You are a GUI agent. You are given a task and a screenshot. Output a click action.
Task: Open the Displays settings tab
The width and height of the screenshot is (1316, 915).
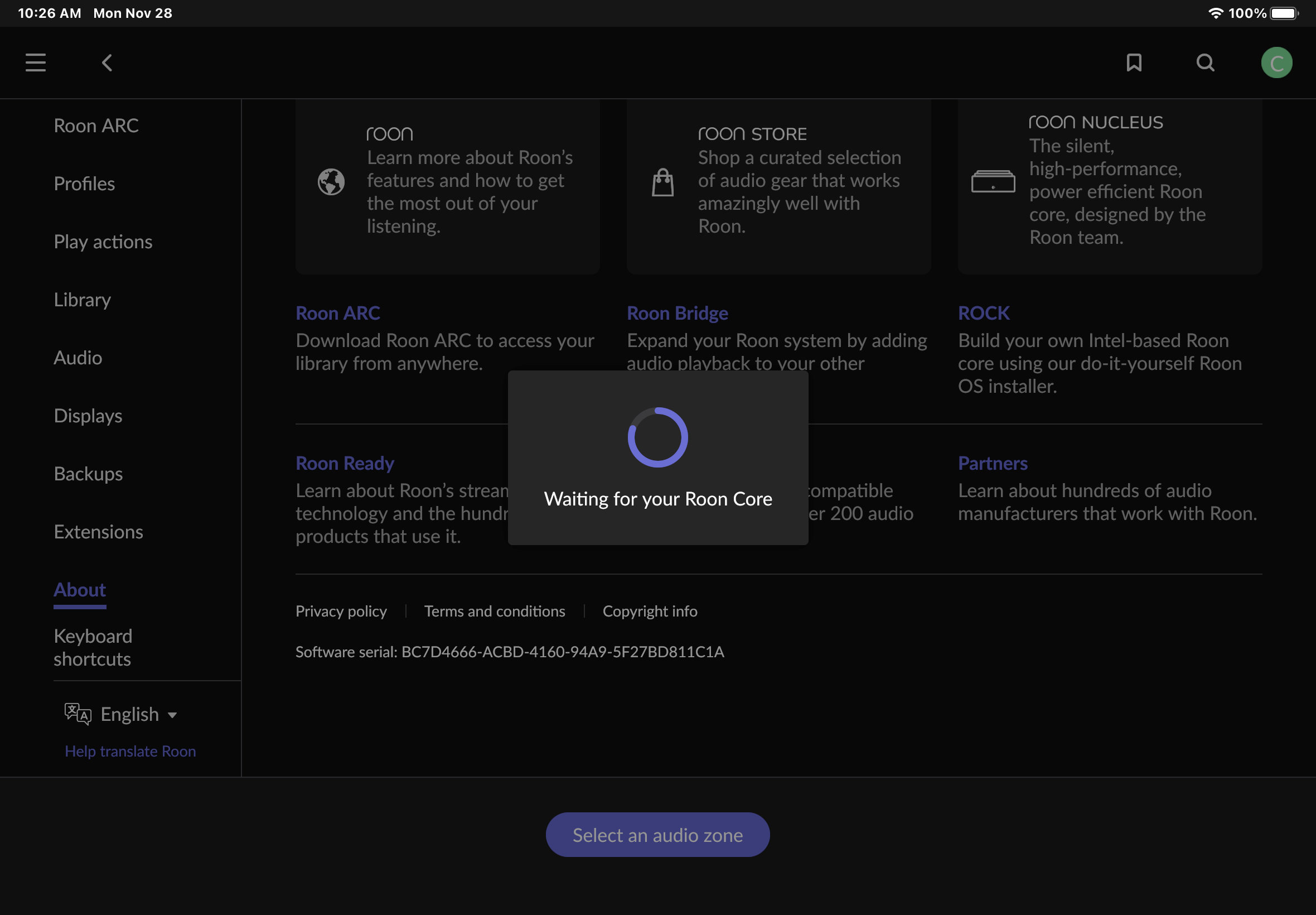coord(88,416)
